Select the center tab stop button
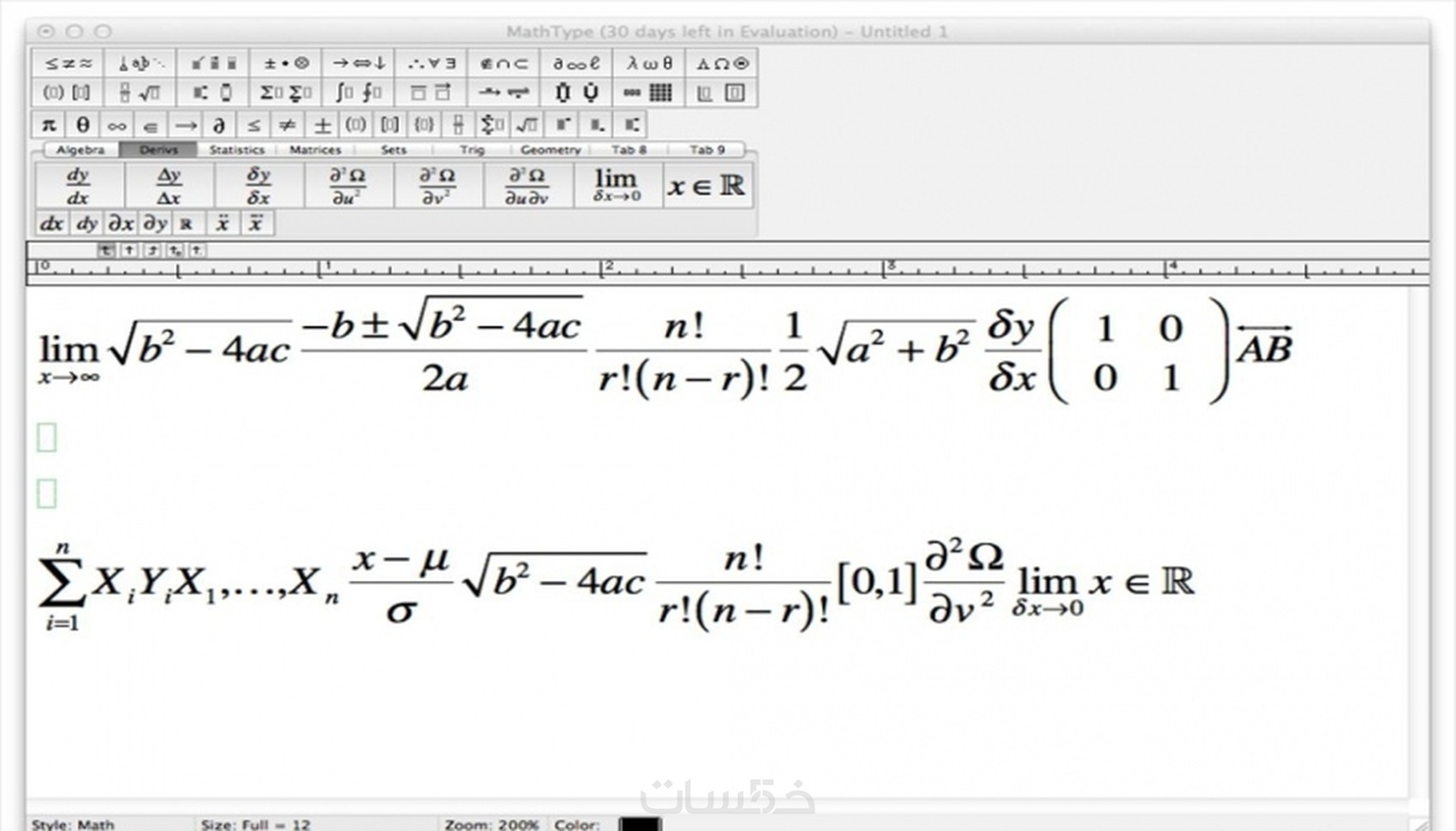 coord(129,250)
